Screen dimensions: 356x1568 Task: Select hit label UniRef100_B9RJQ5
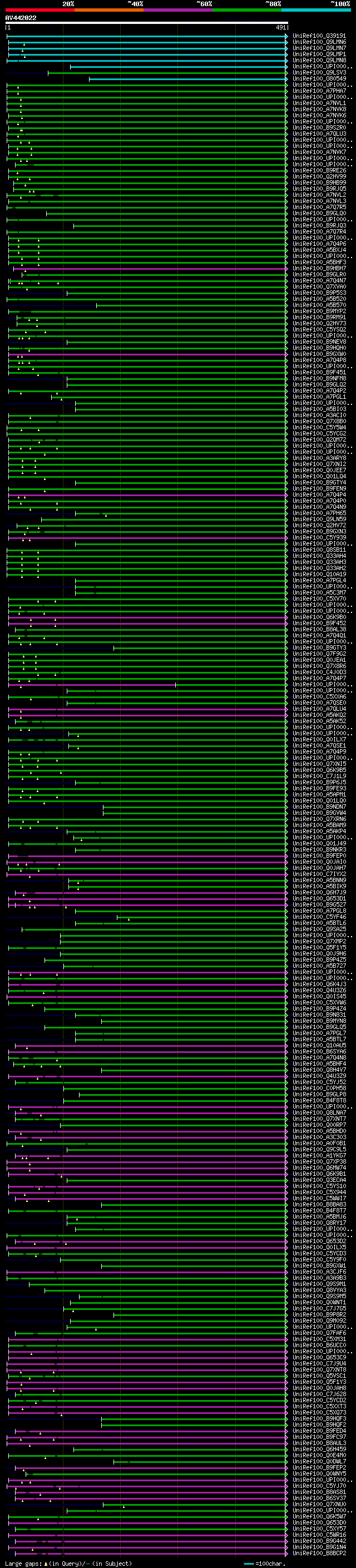[x=319, y=189]
